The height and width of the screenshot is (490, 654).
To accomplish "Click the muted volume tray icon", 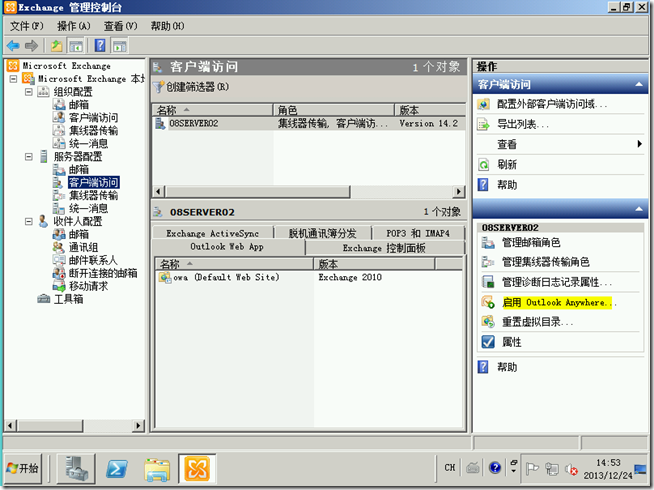I will point(571,470).
